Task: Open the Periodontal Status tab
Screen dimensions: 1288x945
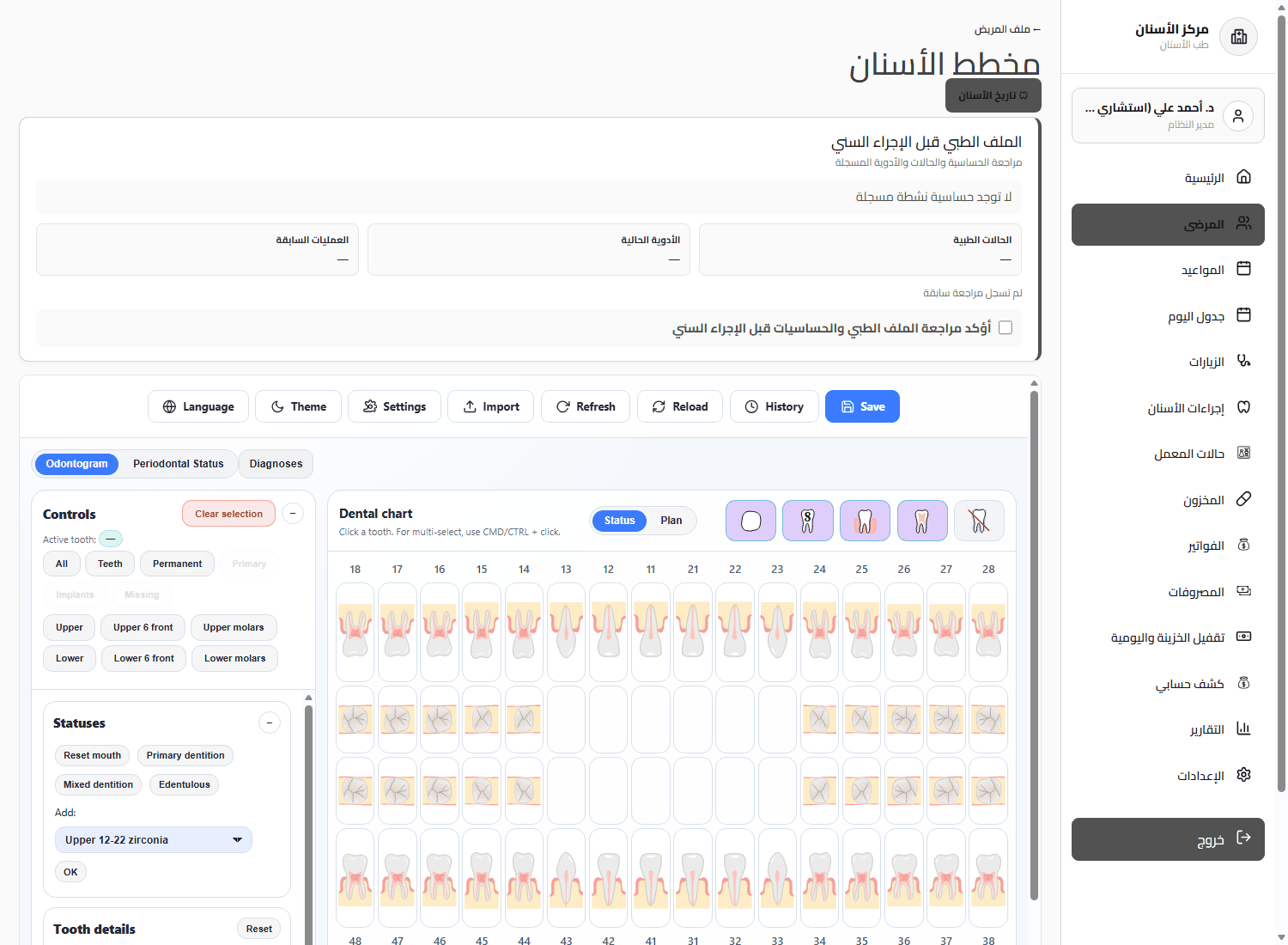Action: pyautogui.click(x=179, y=464)
